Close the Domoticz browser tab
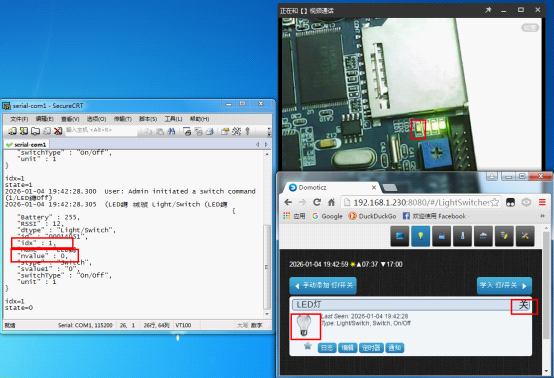The width and height of the screenshot is (554, 378). pyautogui.click(x=374, y=187)
